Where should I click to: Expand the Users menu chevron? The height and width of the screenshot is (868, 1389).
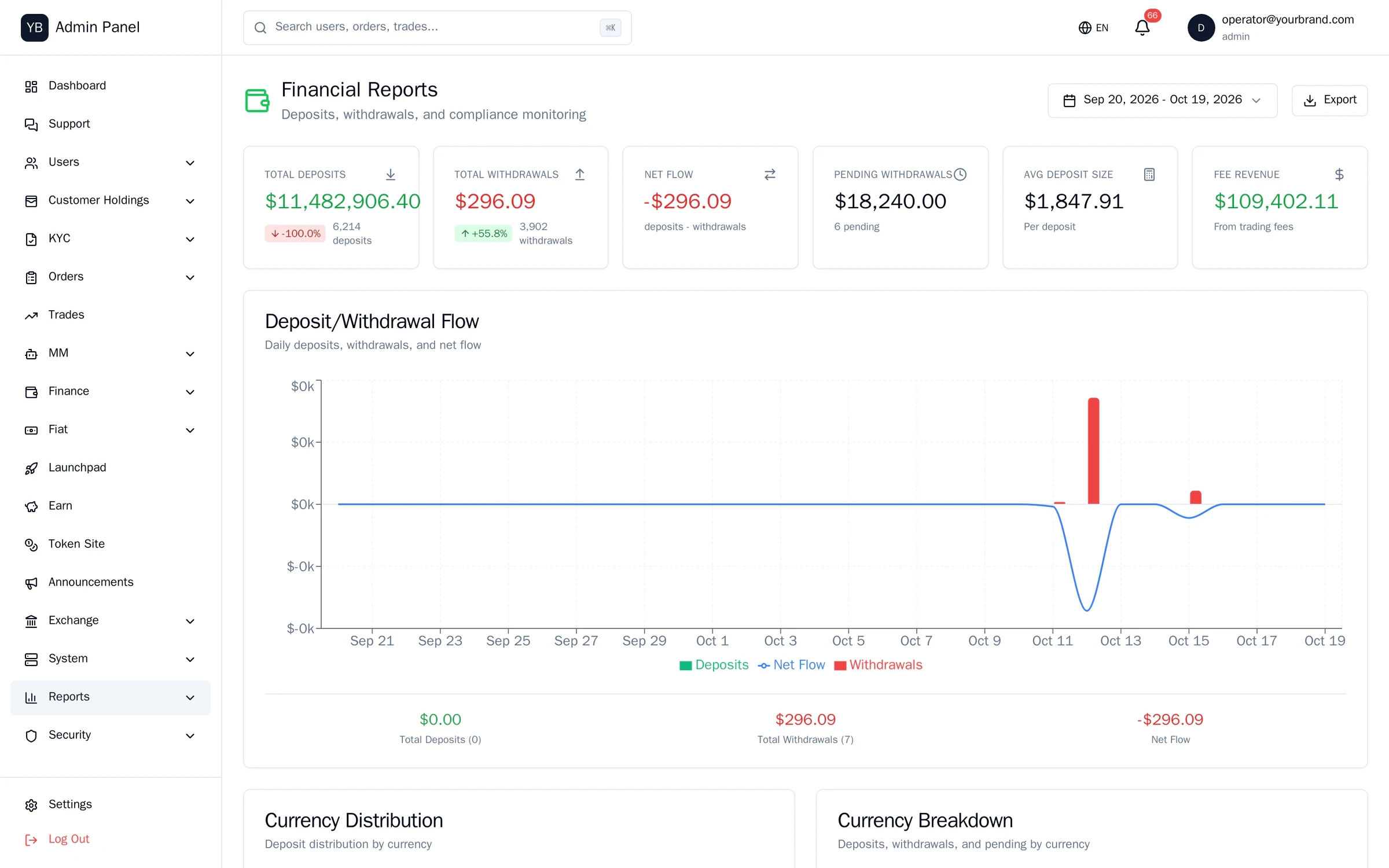[x=190, y=163]
